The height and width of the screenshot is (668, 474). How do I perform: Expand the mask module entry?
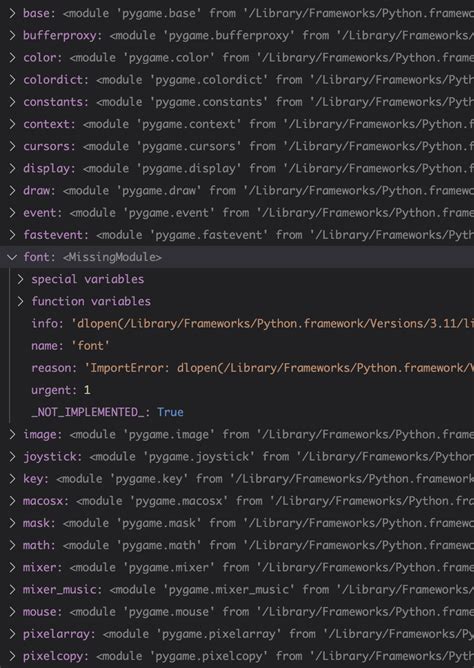(12, 523)
